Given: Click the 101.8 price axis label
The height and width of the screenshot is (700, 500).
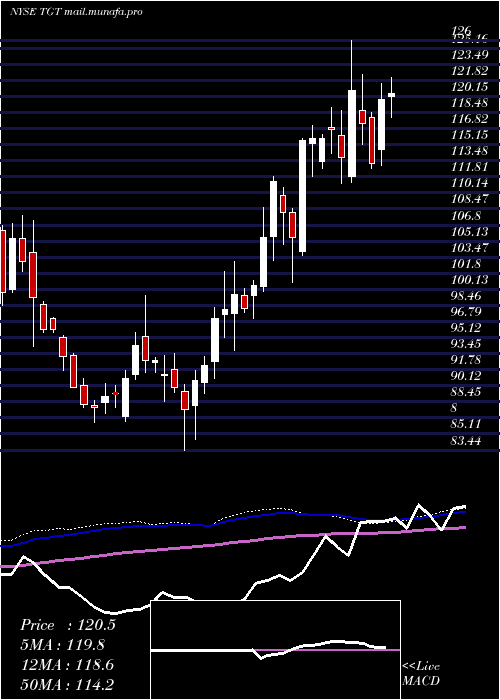Looking at the screenshot, I should click(x=466, y=264).
